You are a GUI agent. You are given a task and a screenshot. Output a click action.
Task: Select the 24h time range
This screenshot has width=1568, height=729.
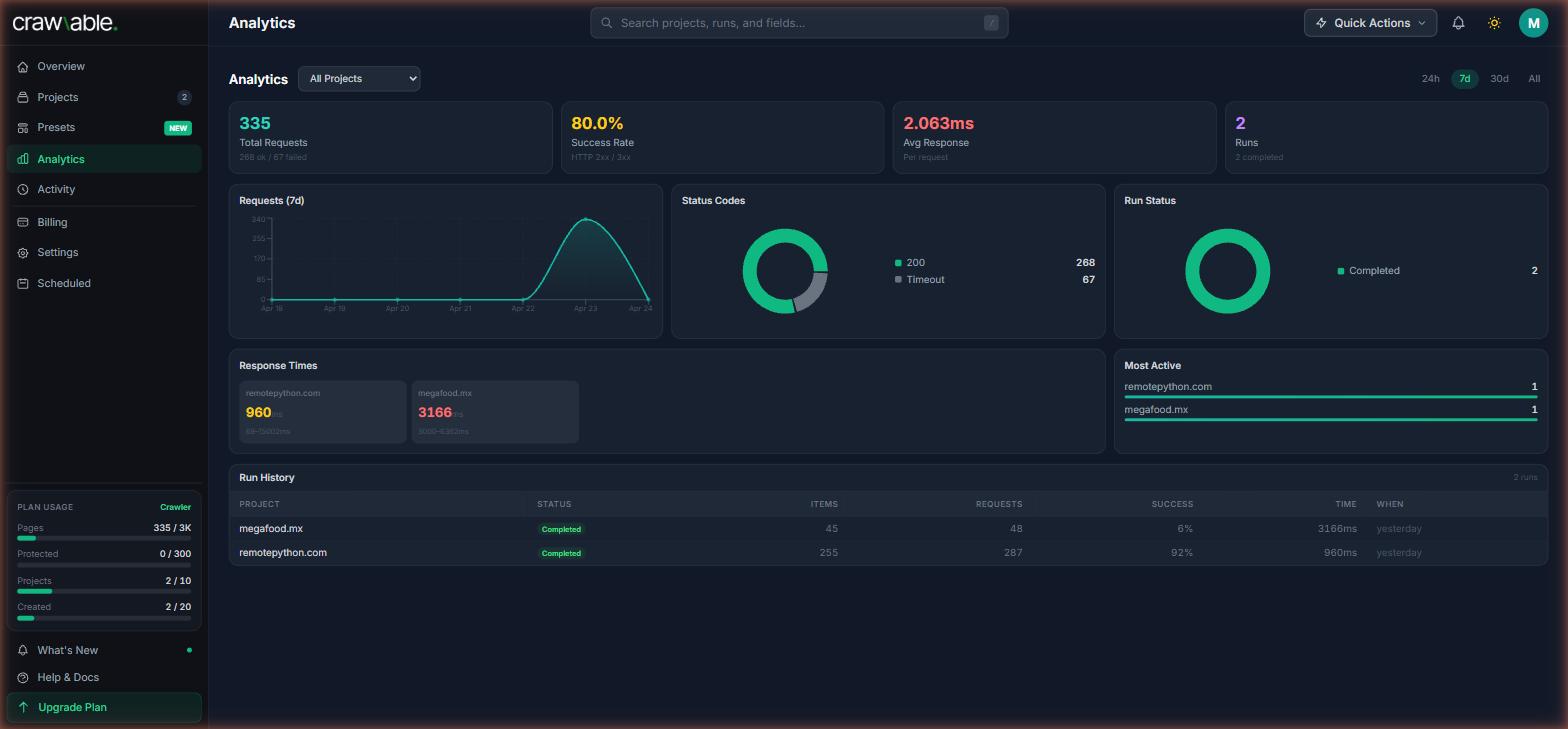tap(1430, 79)
